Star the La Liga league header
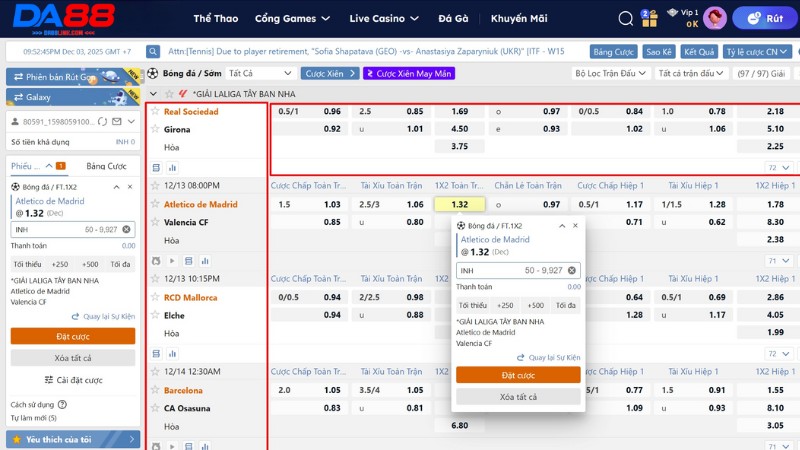The height and width of the screenshot is (450, 800). click(169, 94)
